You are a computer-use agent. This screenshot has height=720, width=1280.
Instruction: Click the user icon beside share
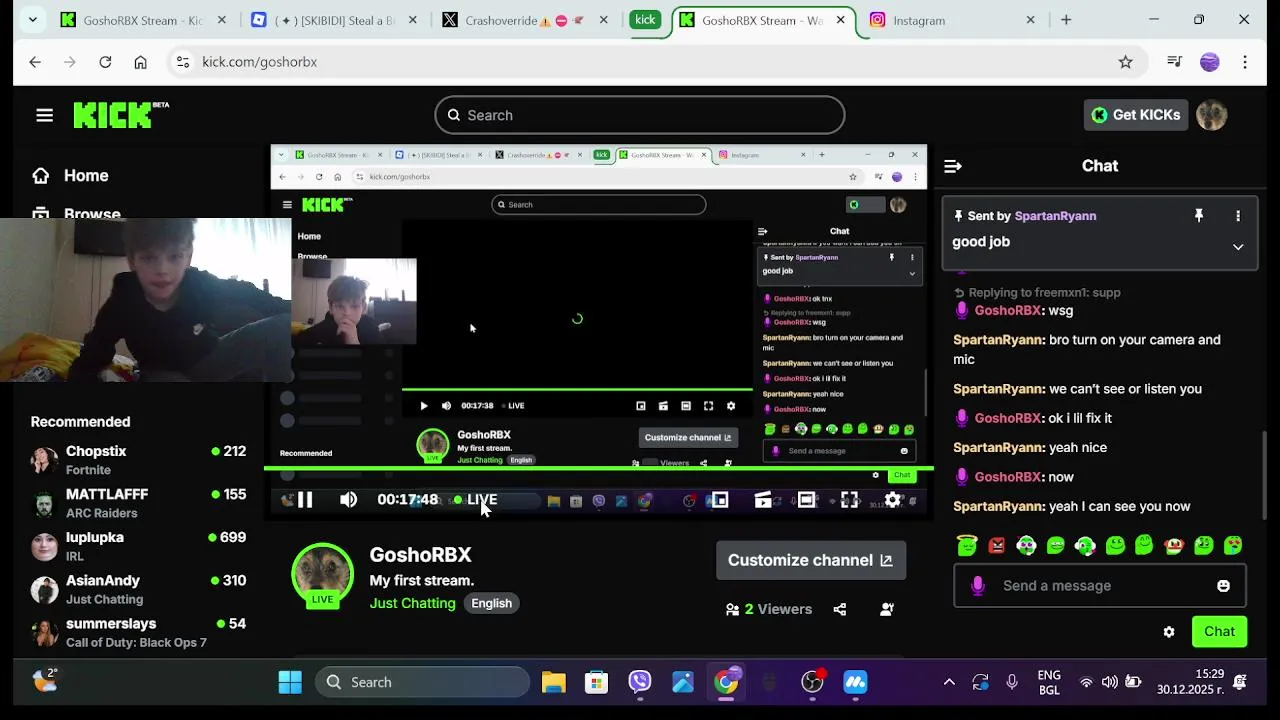(x=887, y=609)
